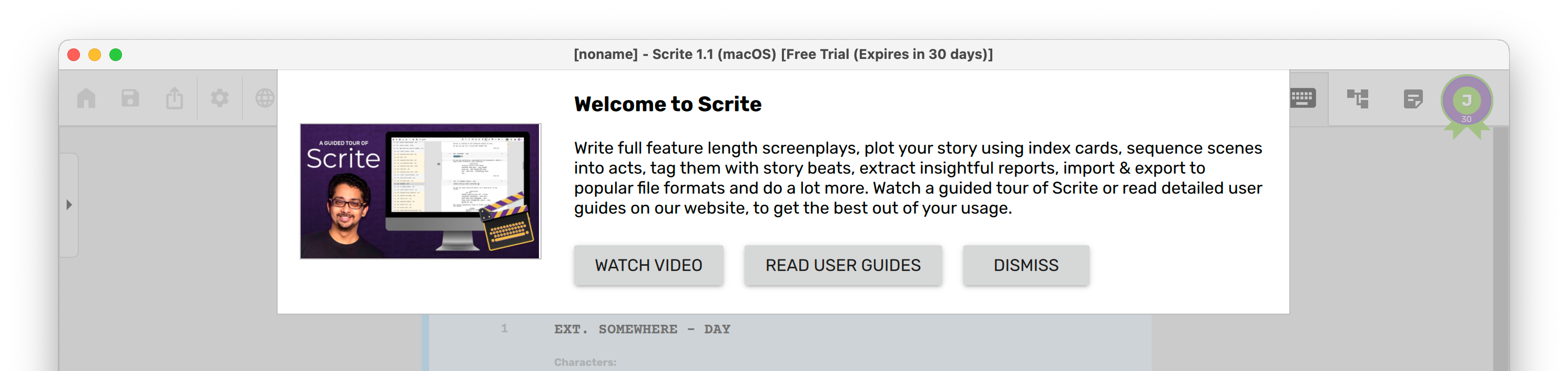
Task: Click the user profile J badge
Action: [x=1466, y=101]
